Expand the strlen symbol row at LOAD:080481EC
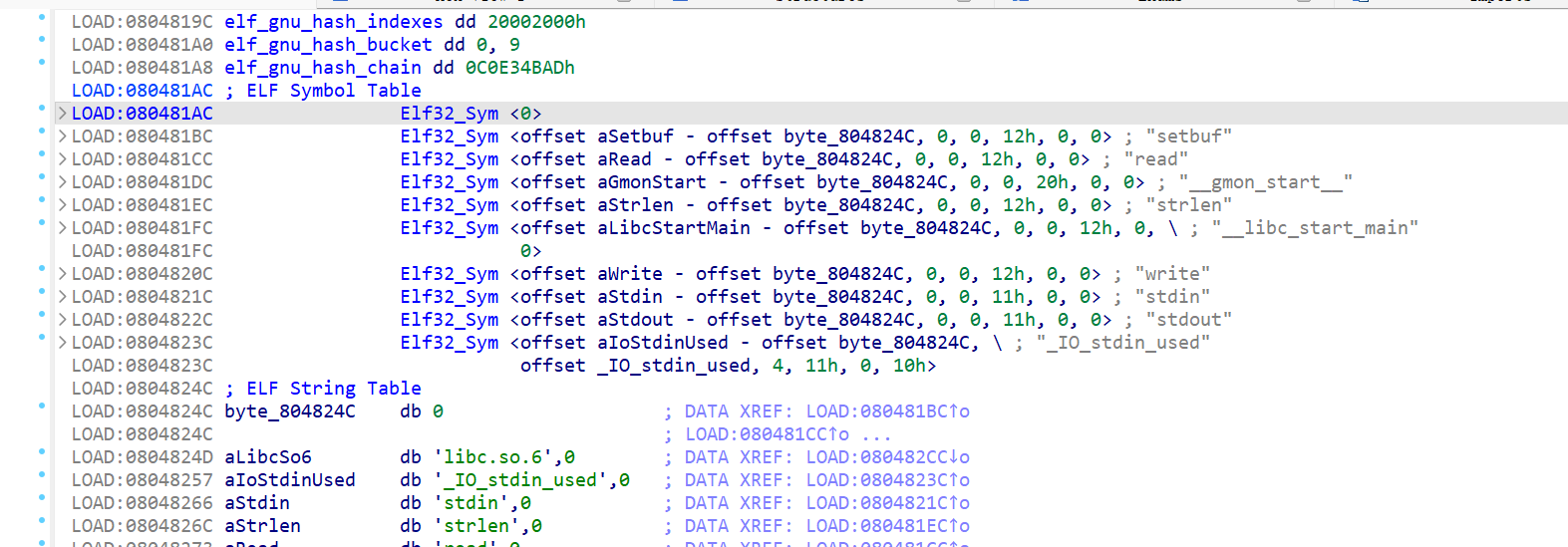This screenshot has height=547, width=1568. (x=63, y=205)
